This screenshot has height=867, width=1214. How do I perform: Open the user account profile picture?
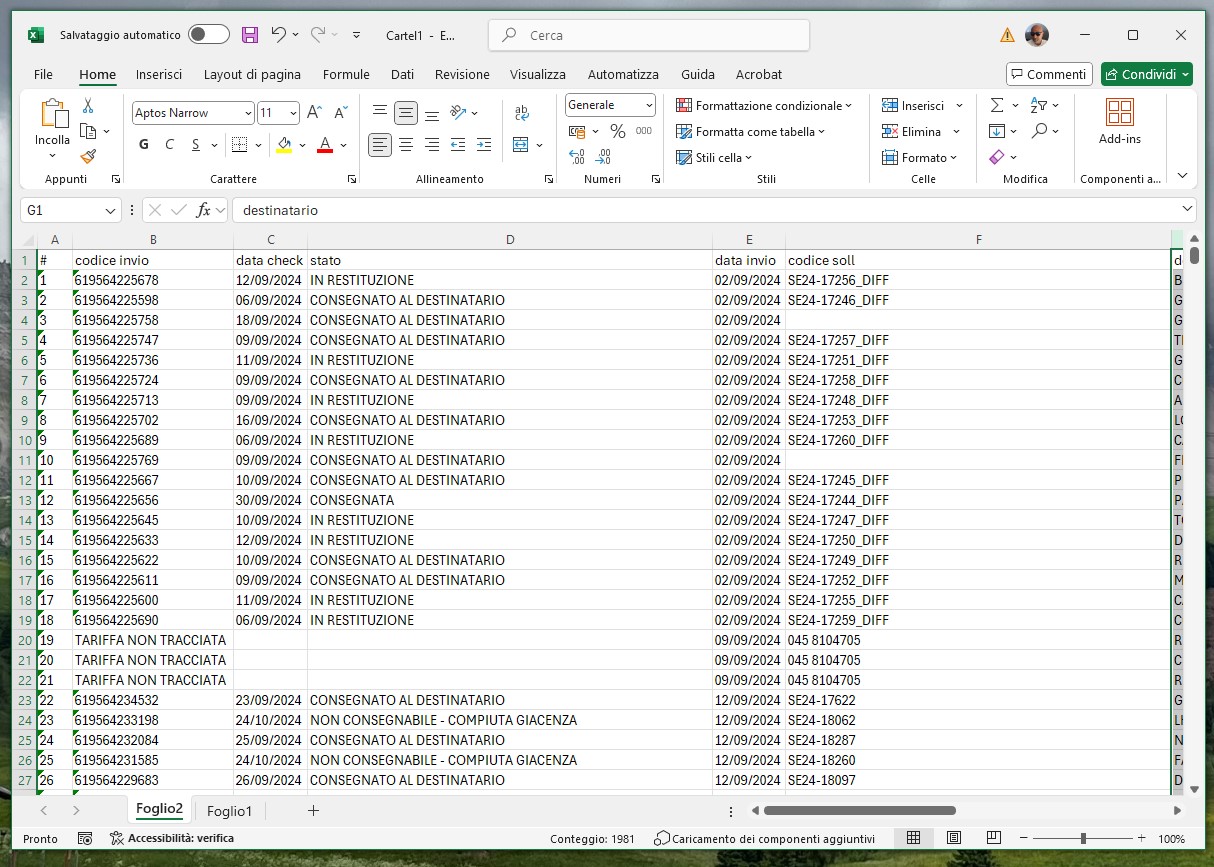tap(1037, 35)
